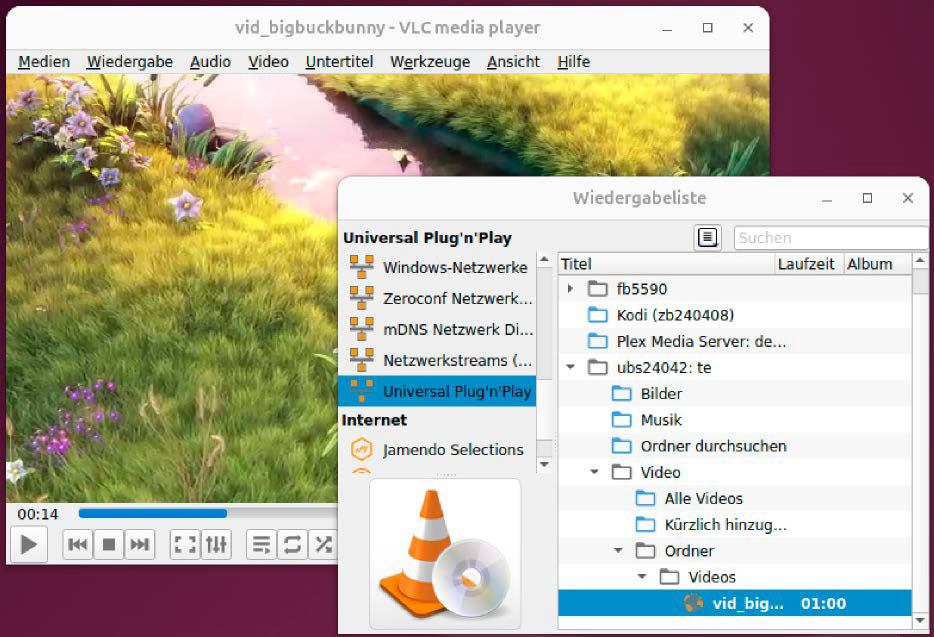Collapse the ubs24042: te node
Screen dimensions: 934x637
tap(571, 367)
